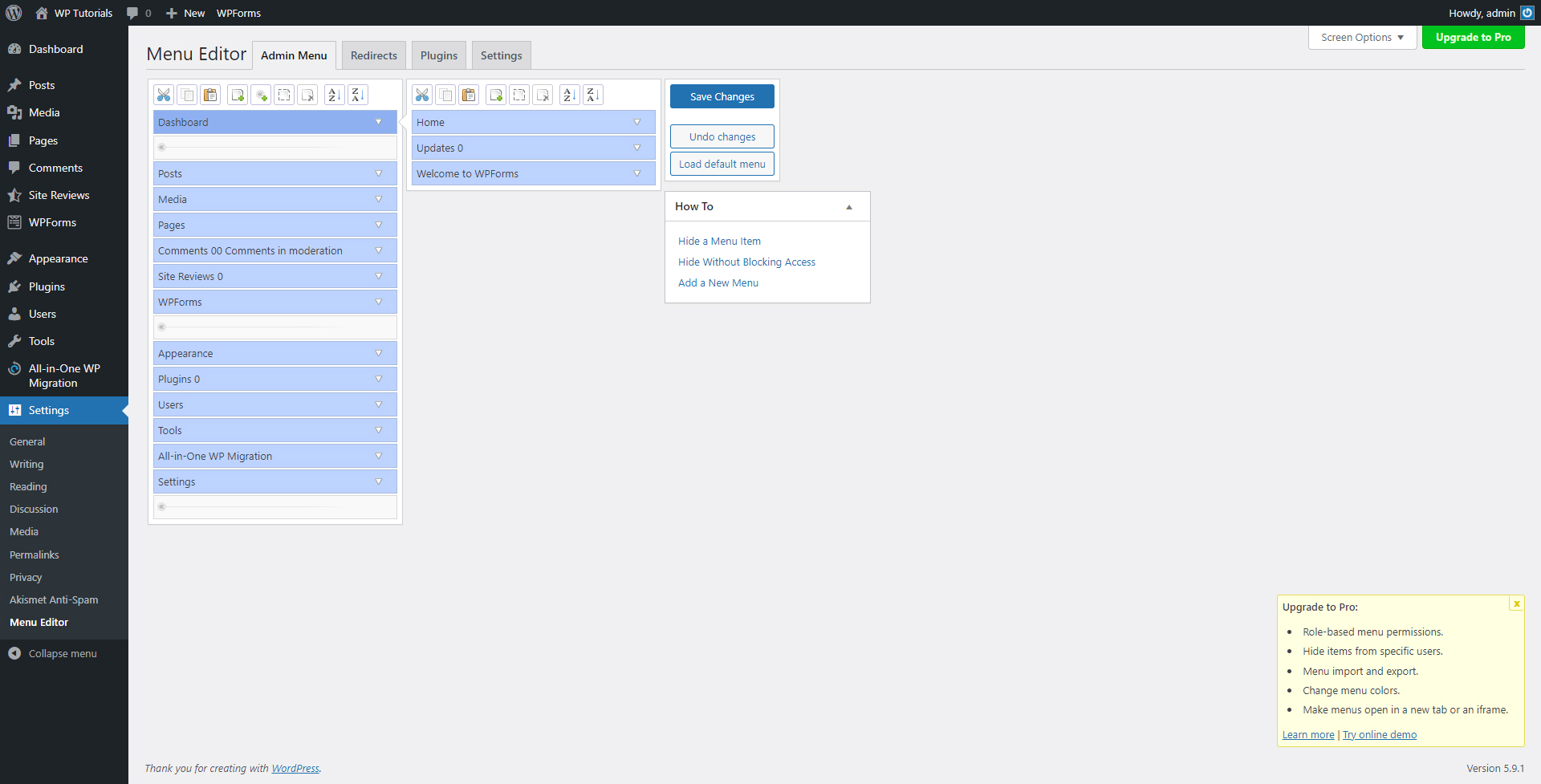Viewport: 1541px width, 784px height.
Task: Click the WordPress footer link
Action: point(295,768)
